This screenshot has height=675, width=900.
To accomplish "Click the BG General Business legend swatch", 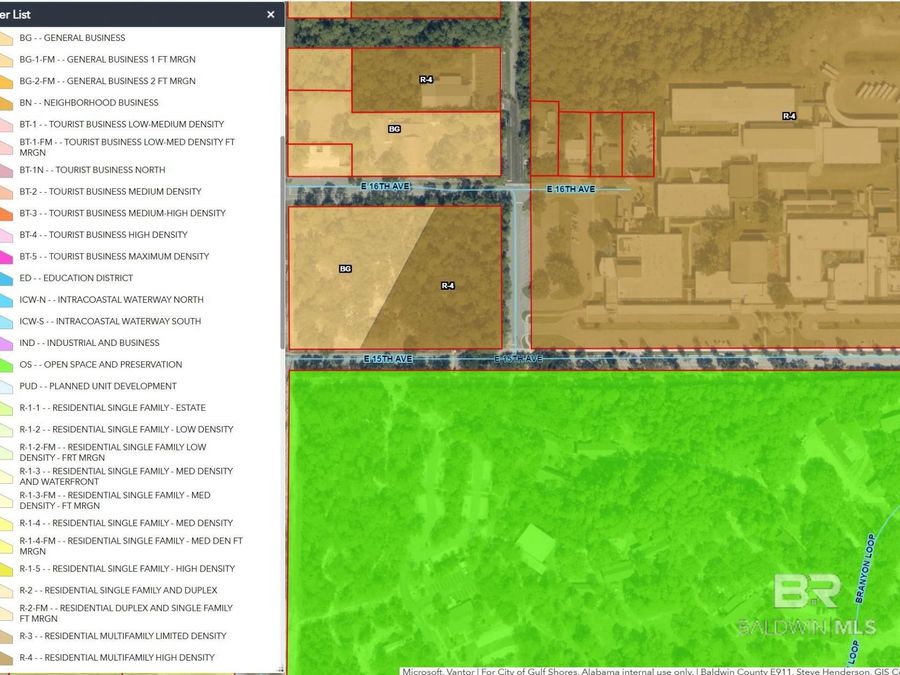I will (6, 38).
